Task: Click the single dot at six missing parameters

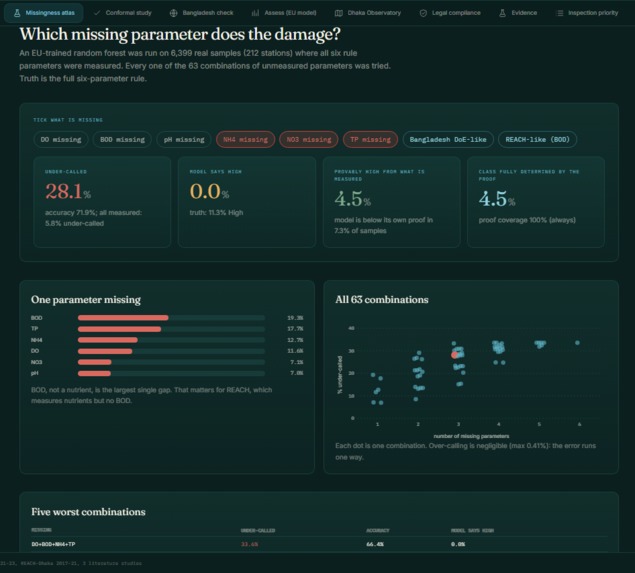Action: 577,343
